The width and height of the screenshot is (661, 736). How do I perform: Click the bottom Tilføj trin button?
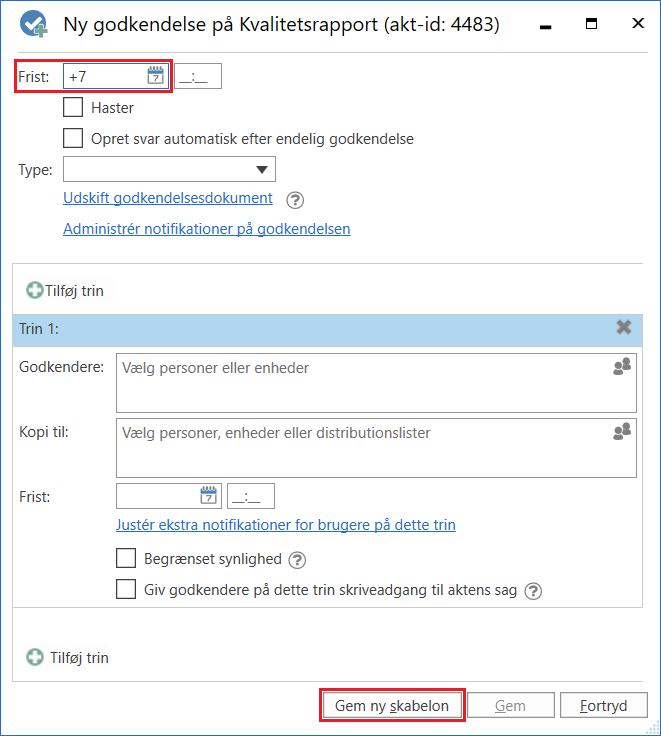pyautogui.click(x=68, y=658)
